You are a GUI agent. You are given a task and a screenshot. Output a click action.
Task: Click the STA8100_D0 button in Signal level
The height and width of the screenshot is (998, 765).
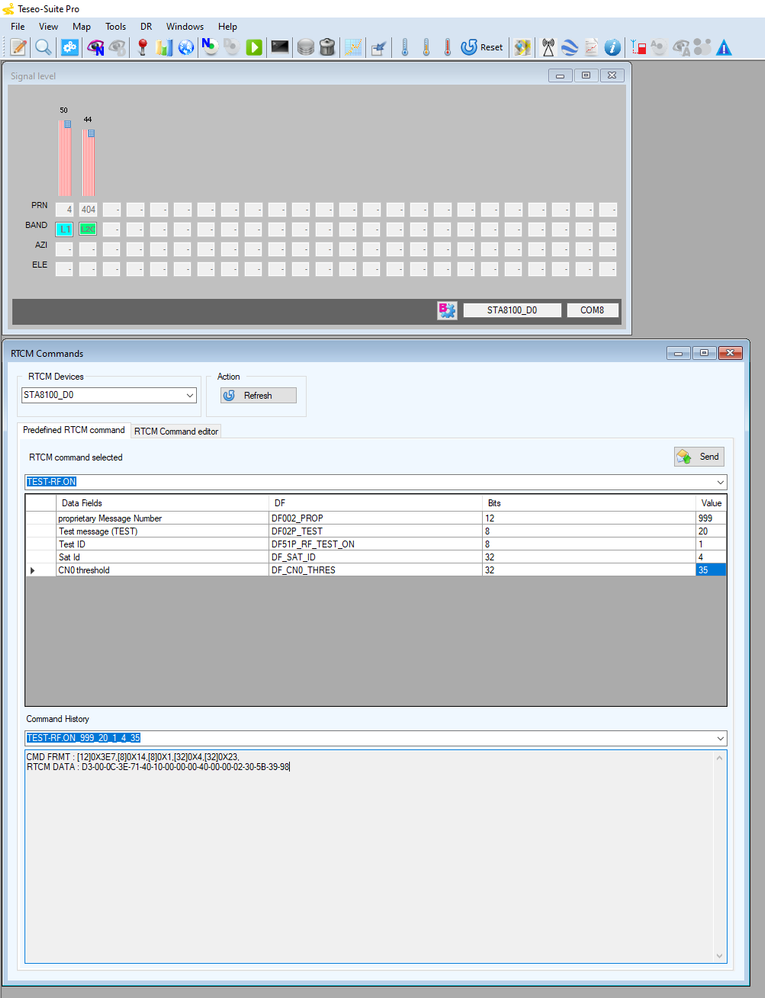tap(512, 310)
